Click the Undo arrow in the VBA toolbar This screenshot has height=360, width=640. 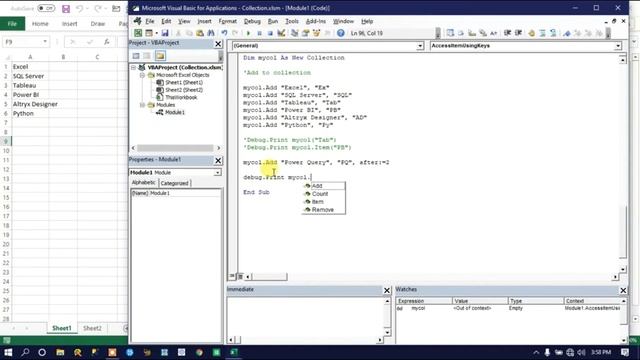224,33
